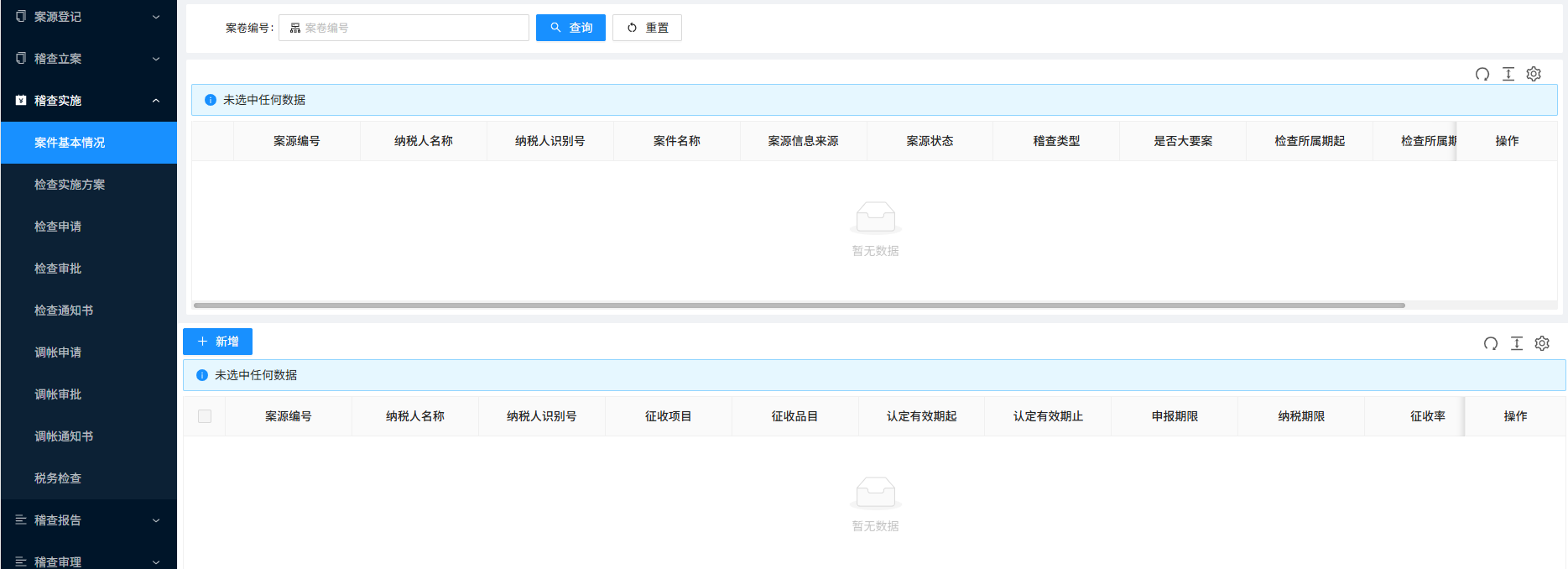The image size is (1568, 569).
Task: Focus the 案卷编号 input field
Action: point(411,28)
